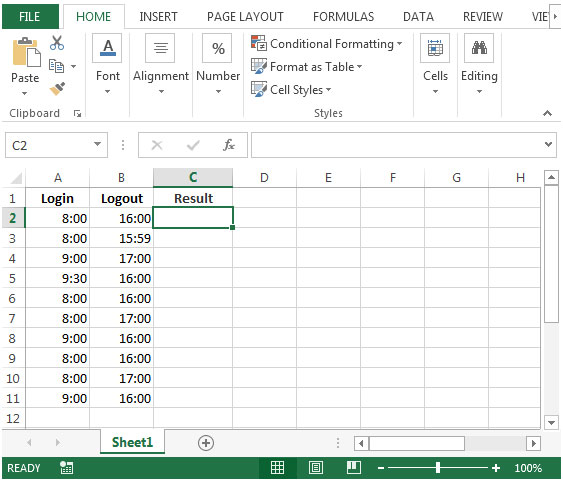Add a new sheet plus button

coord(206,443)
